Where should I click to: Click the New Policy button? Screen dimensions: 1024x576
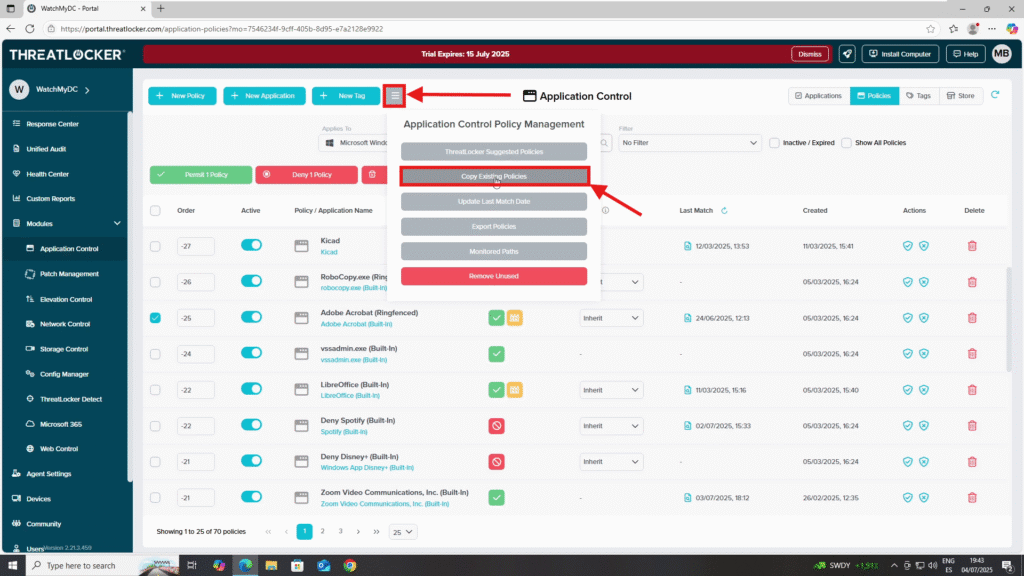182,96
